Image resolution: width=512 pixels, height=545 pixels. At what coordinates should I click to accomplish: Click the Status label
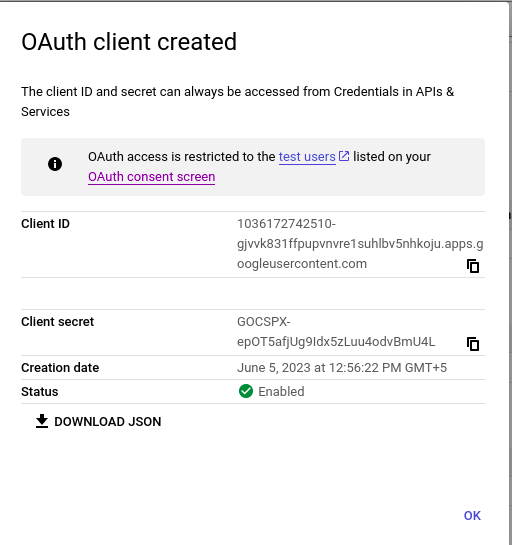(x=40, y=392)
